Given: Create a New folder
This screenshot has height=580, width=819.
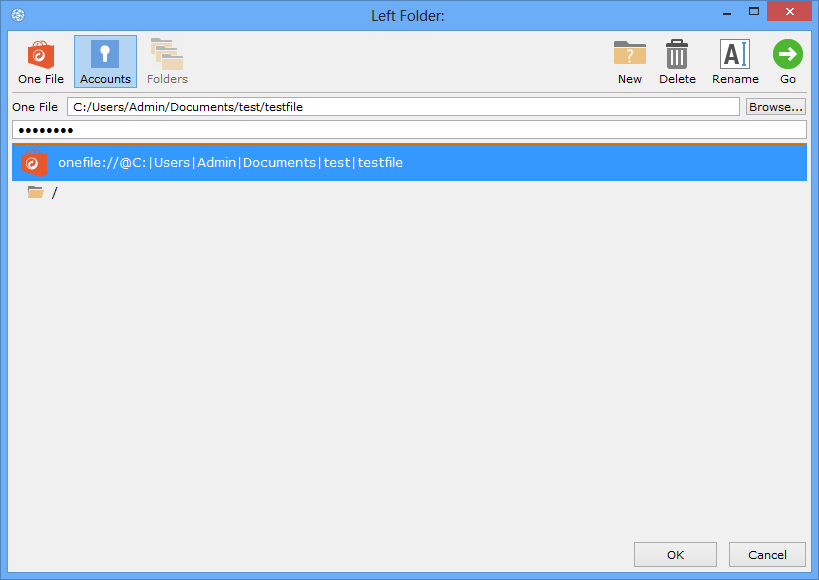Looking at the screenshot, I should [630, 62].
